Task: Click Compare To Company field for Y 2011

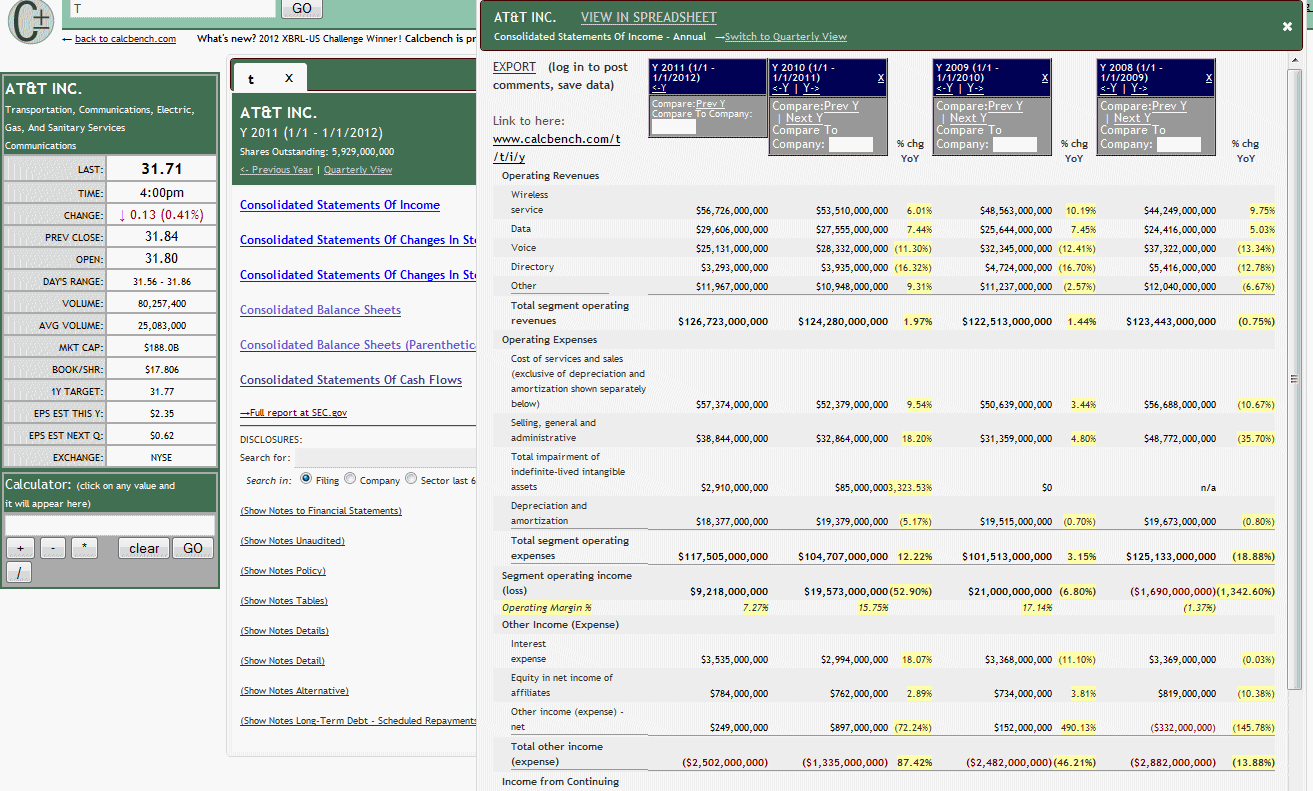Action: click(x=673, y=126)
